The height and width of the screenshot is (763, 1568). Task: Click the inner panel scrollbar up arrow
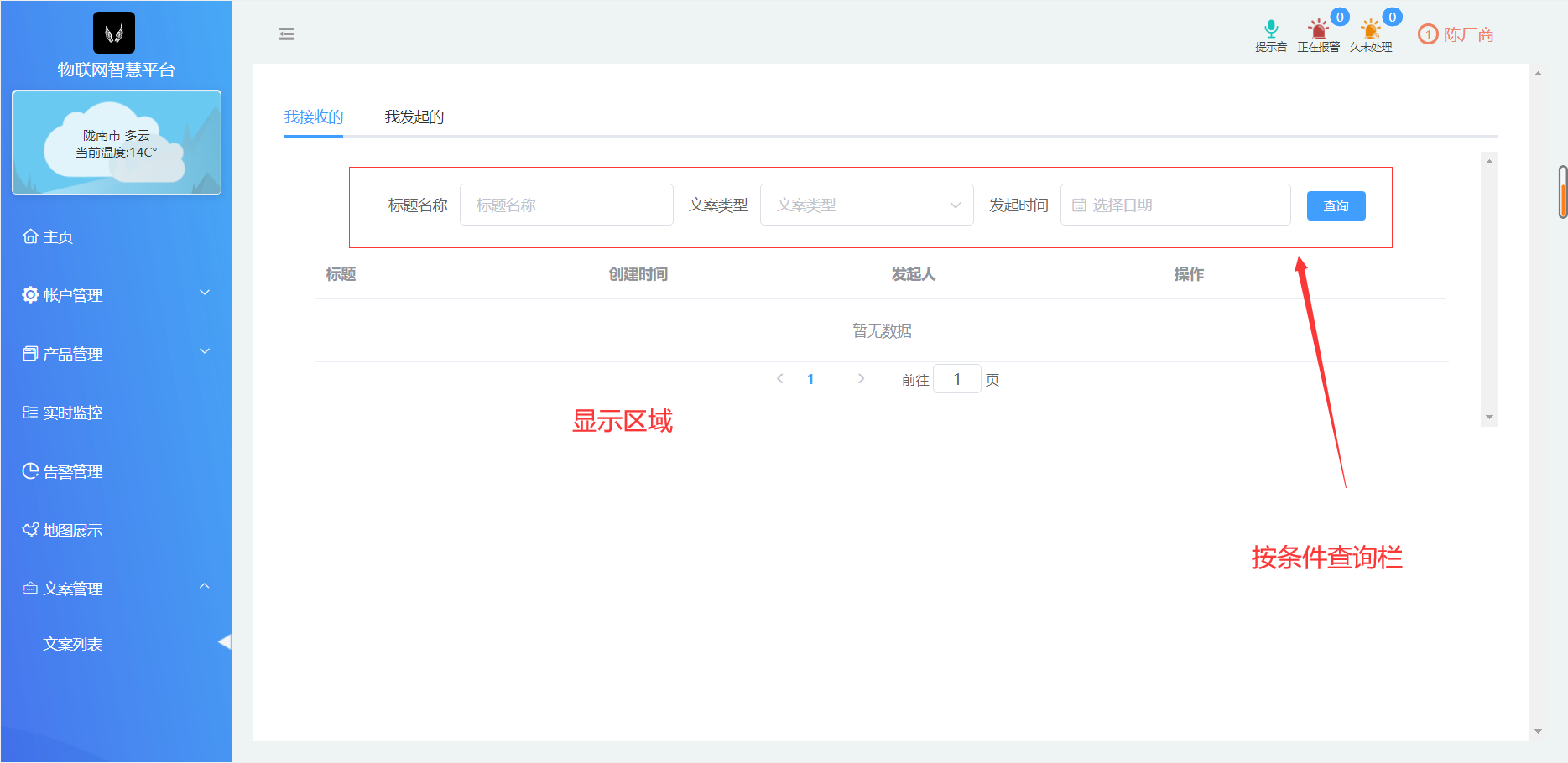point(1489,161)
